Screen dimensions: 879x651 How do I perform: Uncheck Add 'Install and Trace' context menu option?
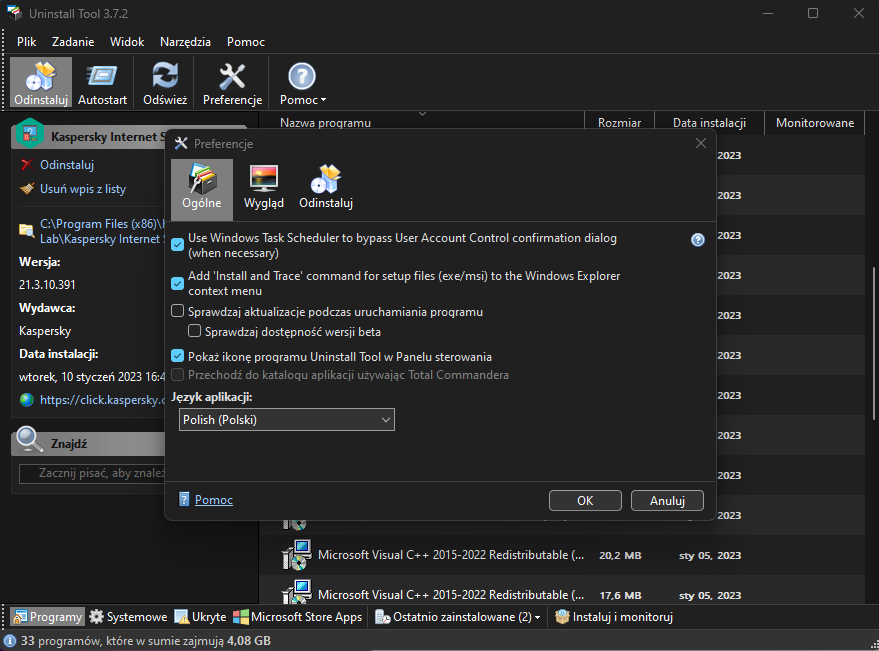[x=177, y=283]
